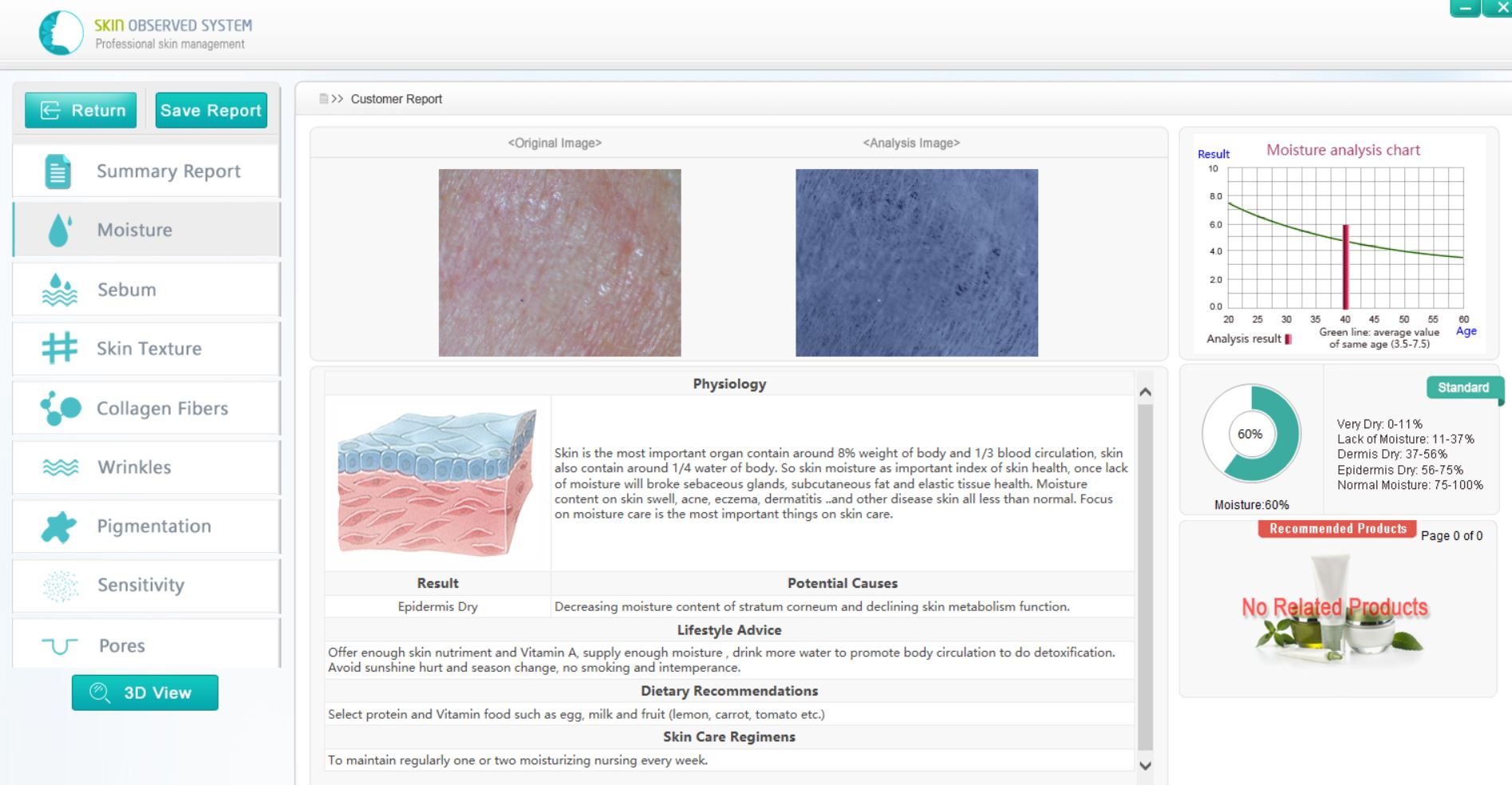Click the 60% moisture donut gauge

1250,434
